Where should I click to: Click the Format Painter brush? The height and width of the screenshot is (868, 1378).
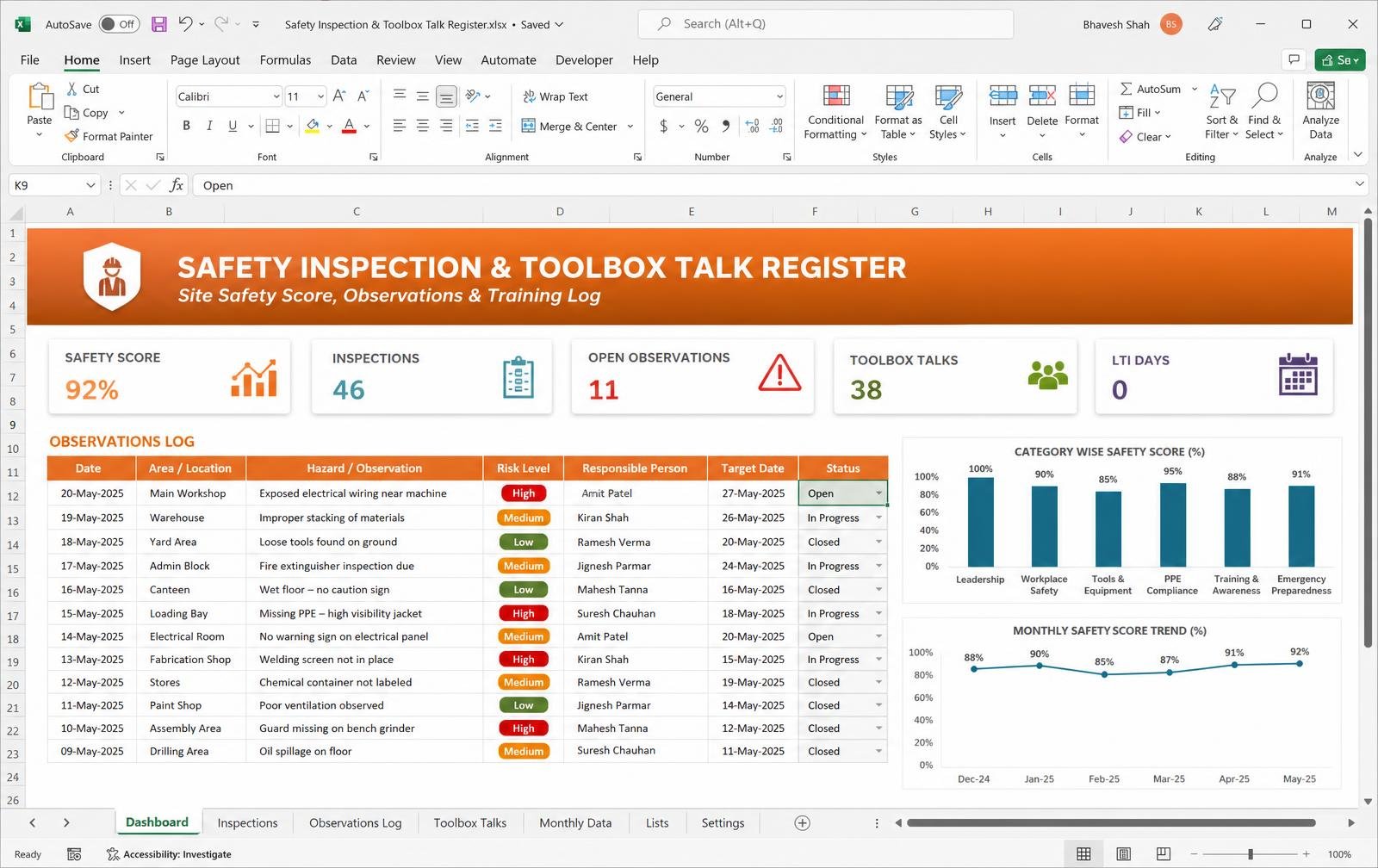[x=72, y=136]
